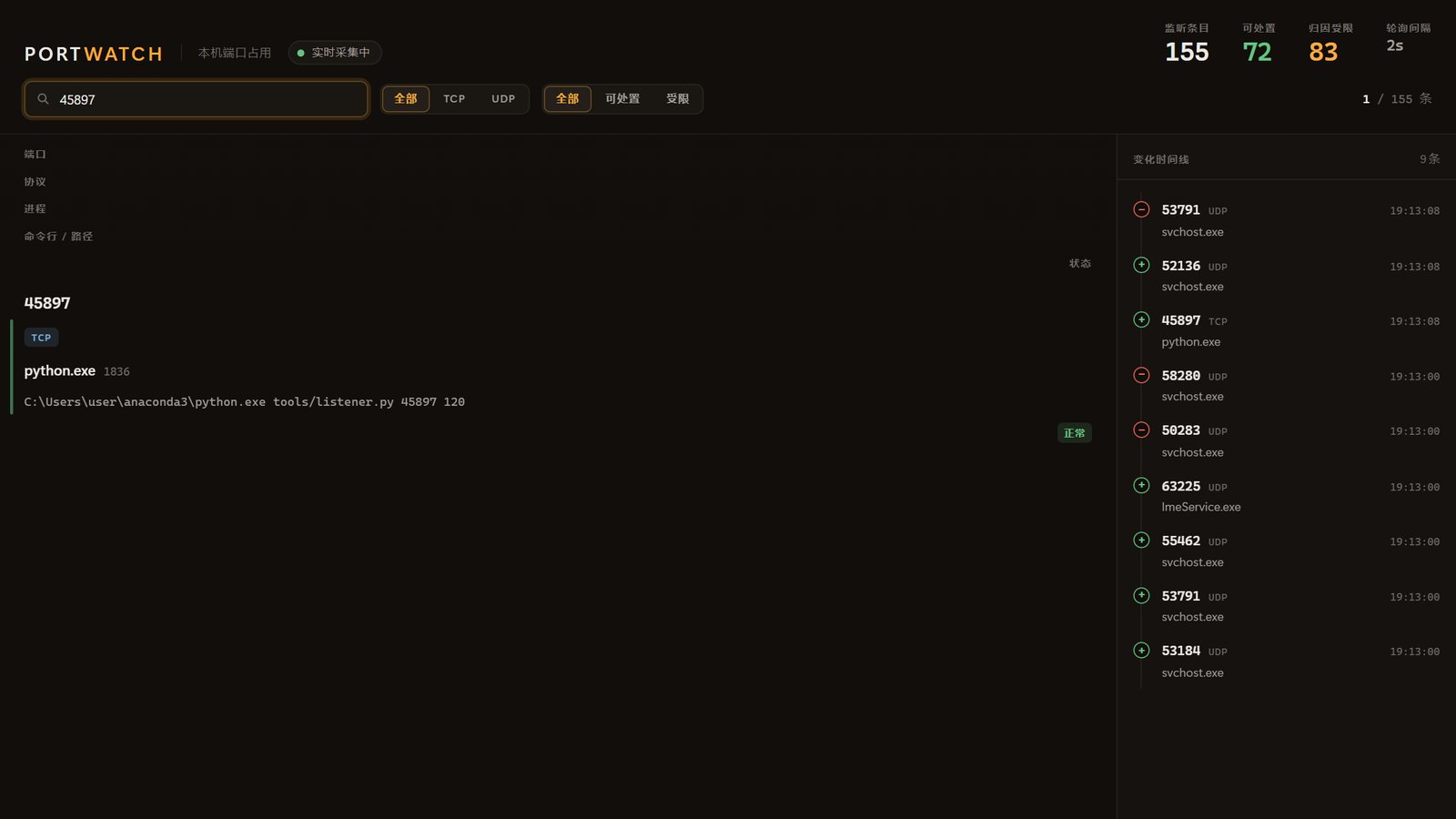This screenshot has width=1456, height=819.
Task: Click python.exe under 45897 in the timeline
Action: 1191,342
